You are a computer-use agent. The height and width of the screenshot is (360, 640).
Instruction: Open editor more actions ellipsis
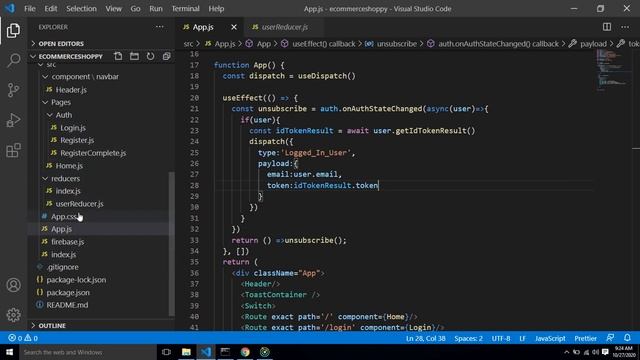625,27
